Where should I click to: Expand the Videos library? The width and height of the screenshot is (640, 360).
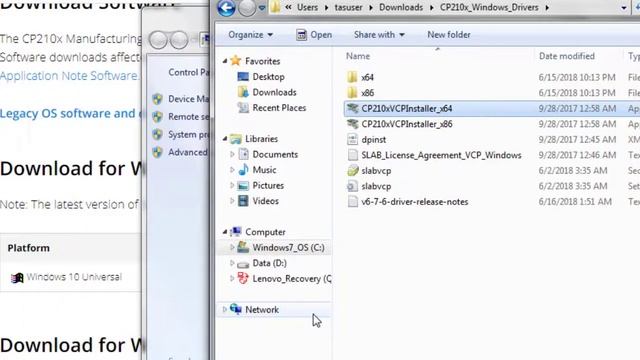[x=232, y=201]
